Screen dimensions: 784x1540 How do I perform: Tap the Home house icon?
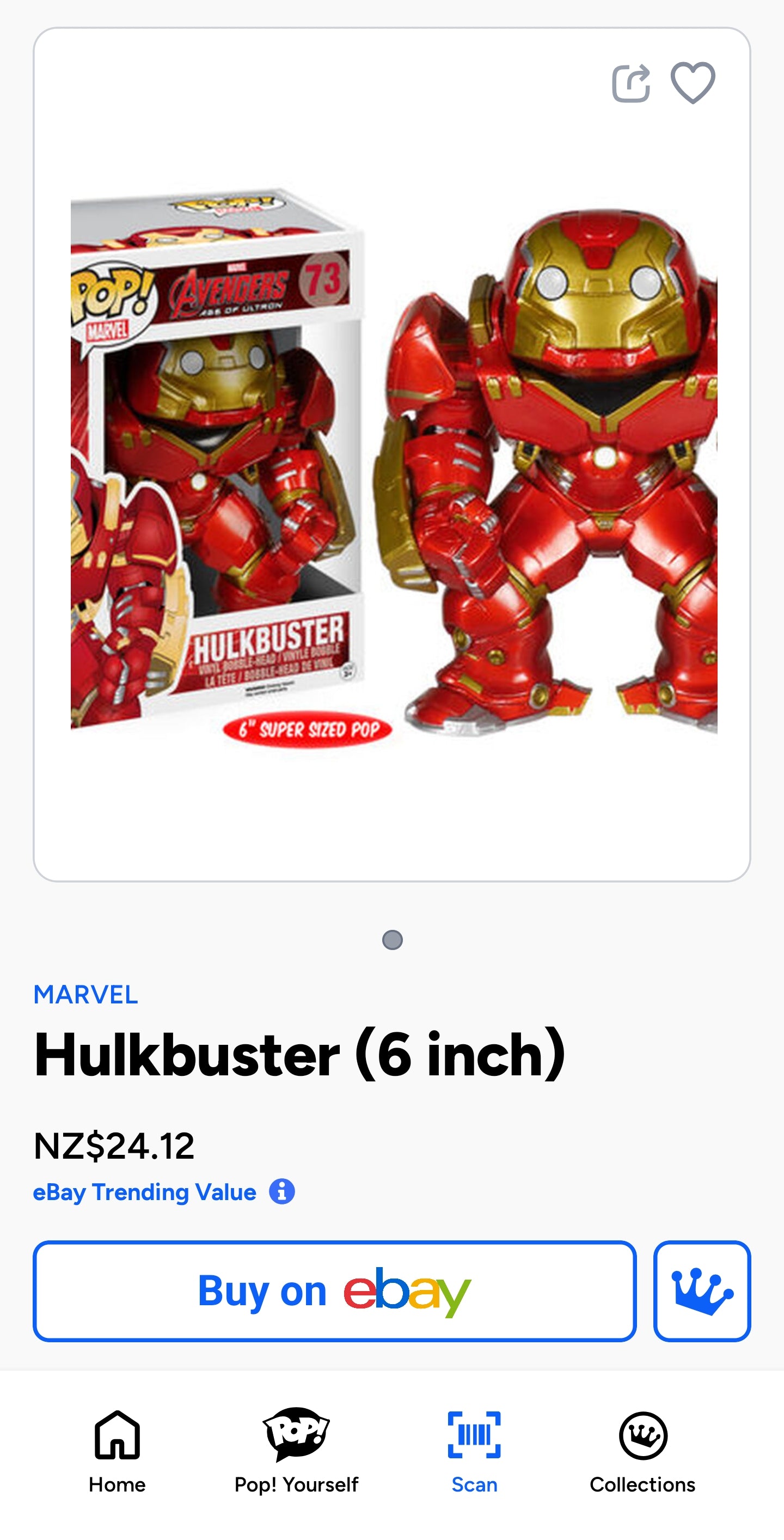pos(117,1434)
